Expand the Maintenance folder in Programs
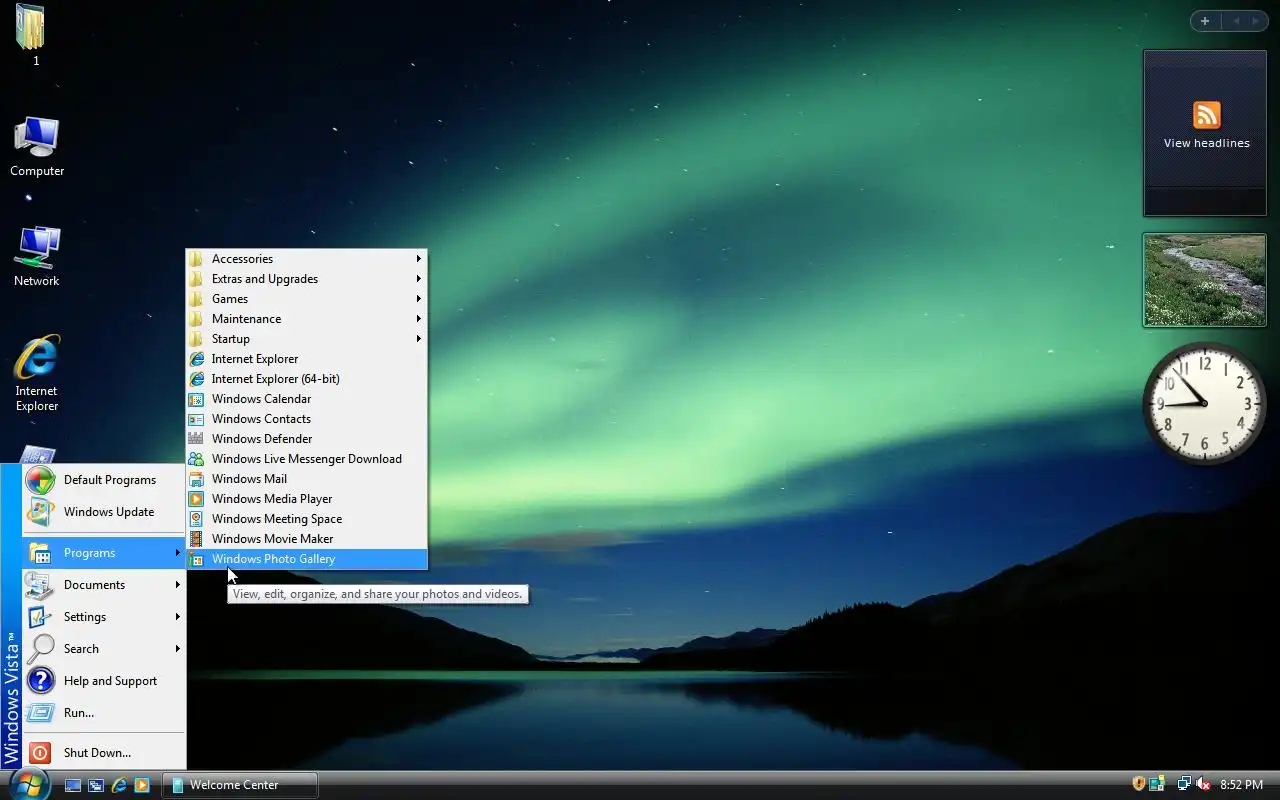 tap(306, 319)
